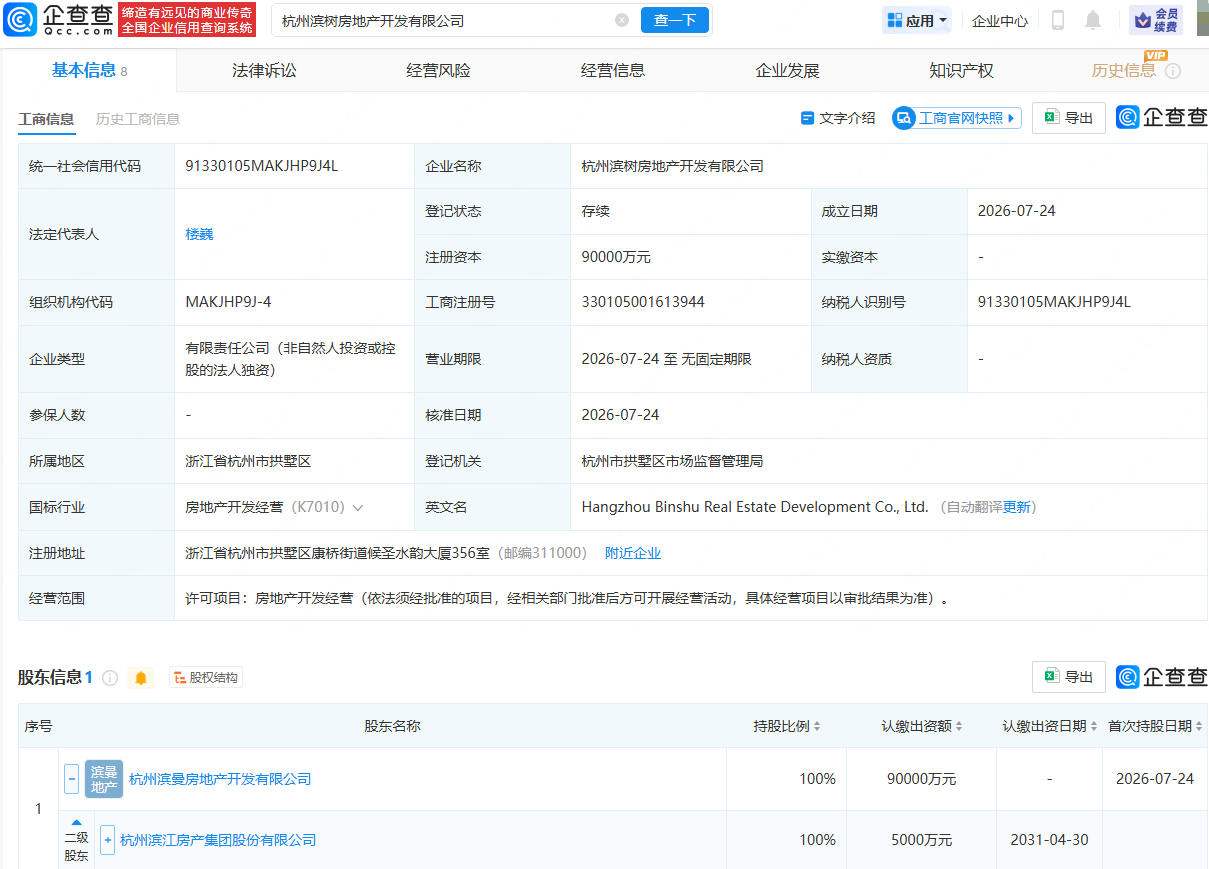Click Excel icon on top 导出 button
Image resolution: width=1209 pixels, height=869 pixels.
[x=1051, y=118]
